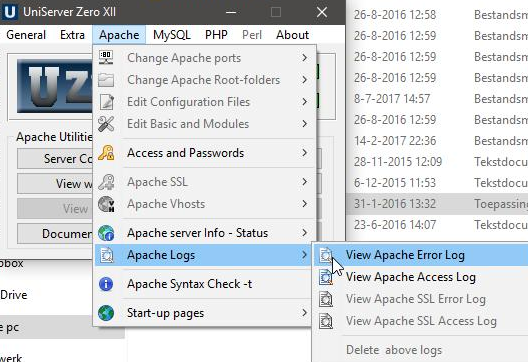Click the Apache Syntax Check info icon

[106, 284]
